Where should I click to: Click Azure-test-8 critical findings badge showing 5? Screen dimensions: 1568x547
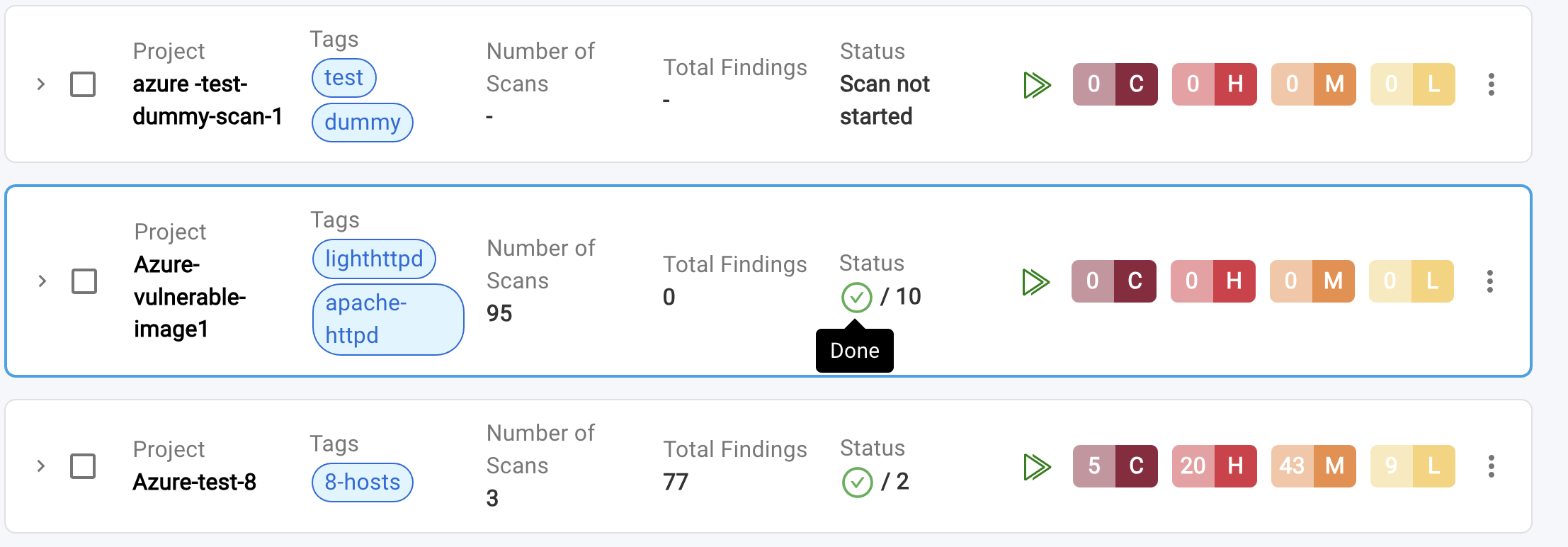(x=1115, y=466)
